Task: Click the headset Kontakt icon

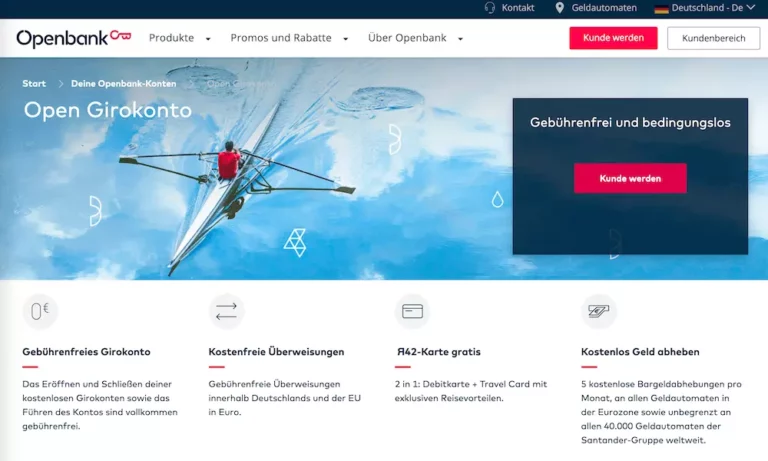Action: pos(489,8)
